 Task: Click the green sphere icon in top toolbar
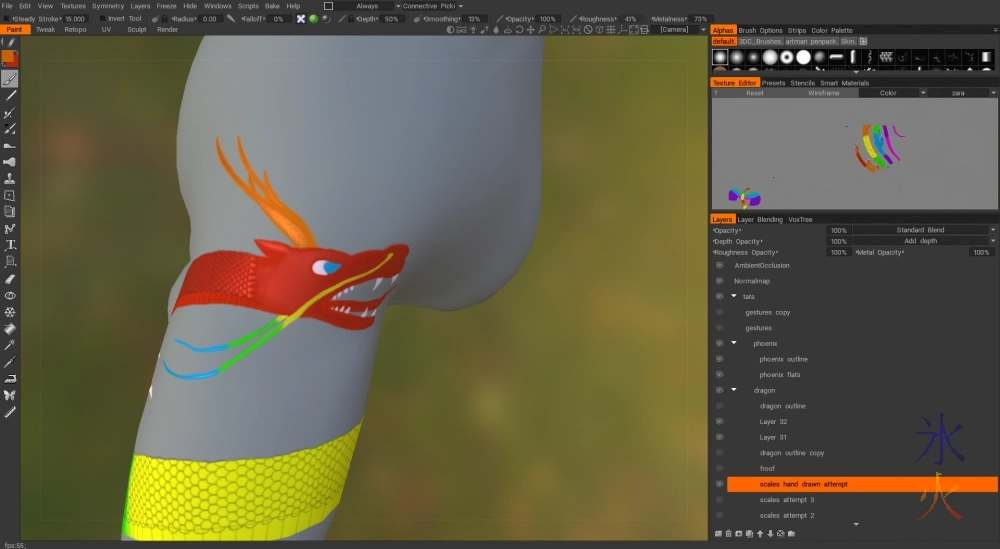[x=313, y=19]
